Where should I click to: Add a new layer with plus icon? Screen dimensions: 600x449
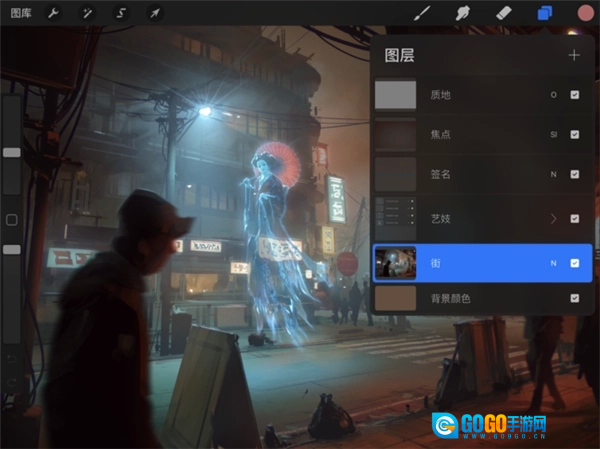[x=574, y=55]
